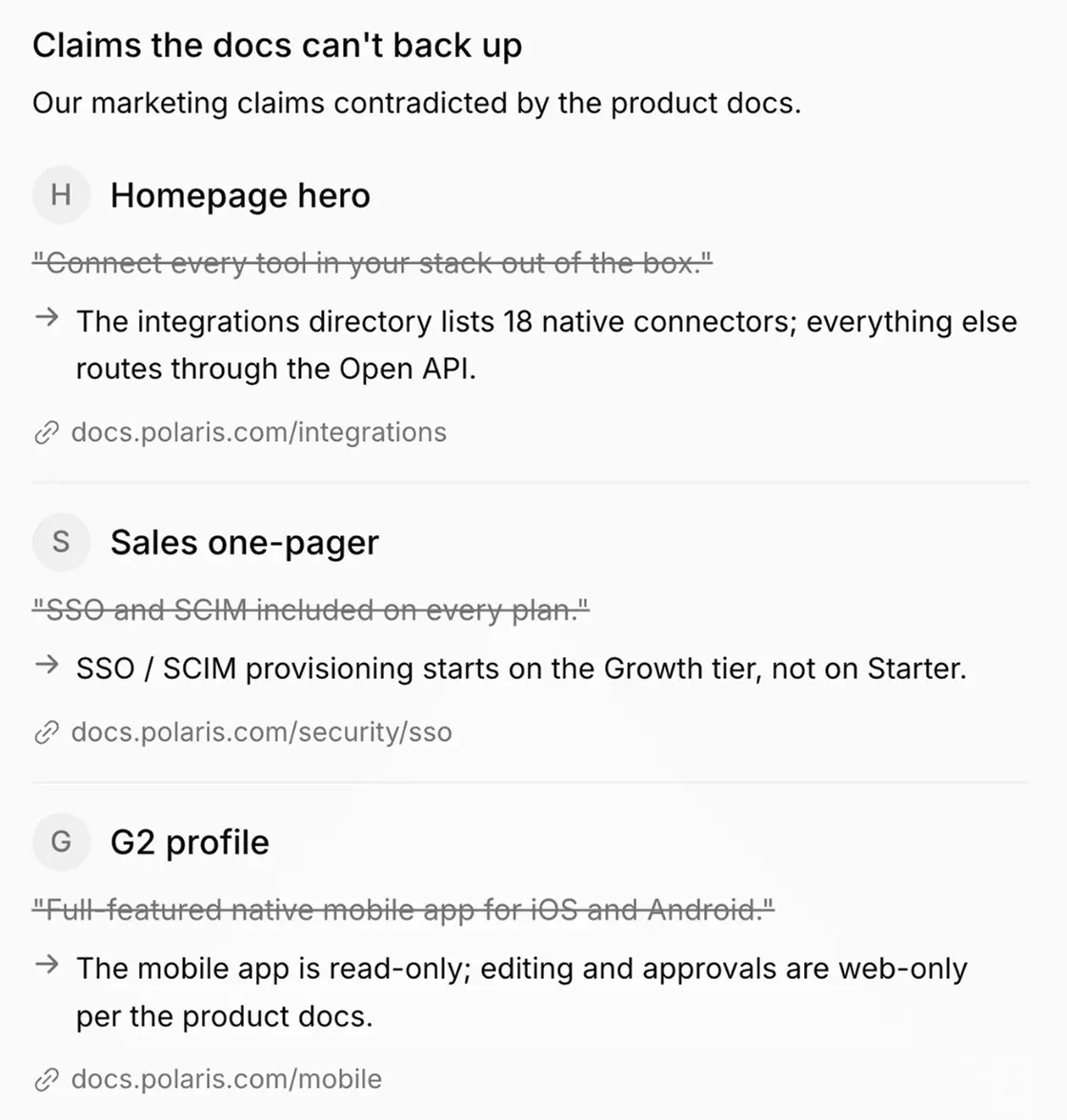Click the H avatar badge for Homepage hero
Image resolution: width=1067 pixels, height=1120 pixels.
tap(61, 195)
